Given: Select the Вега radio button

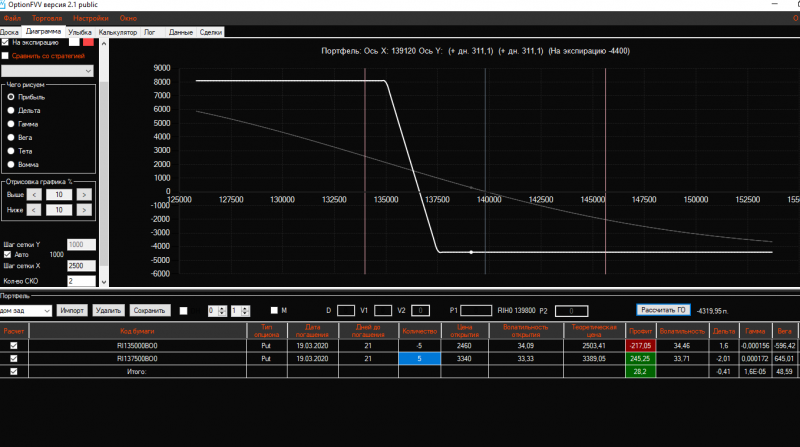Looking at the screenshot, I should pyautogui.click(x=11, y=137).
